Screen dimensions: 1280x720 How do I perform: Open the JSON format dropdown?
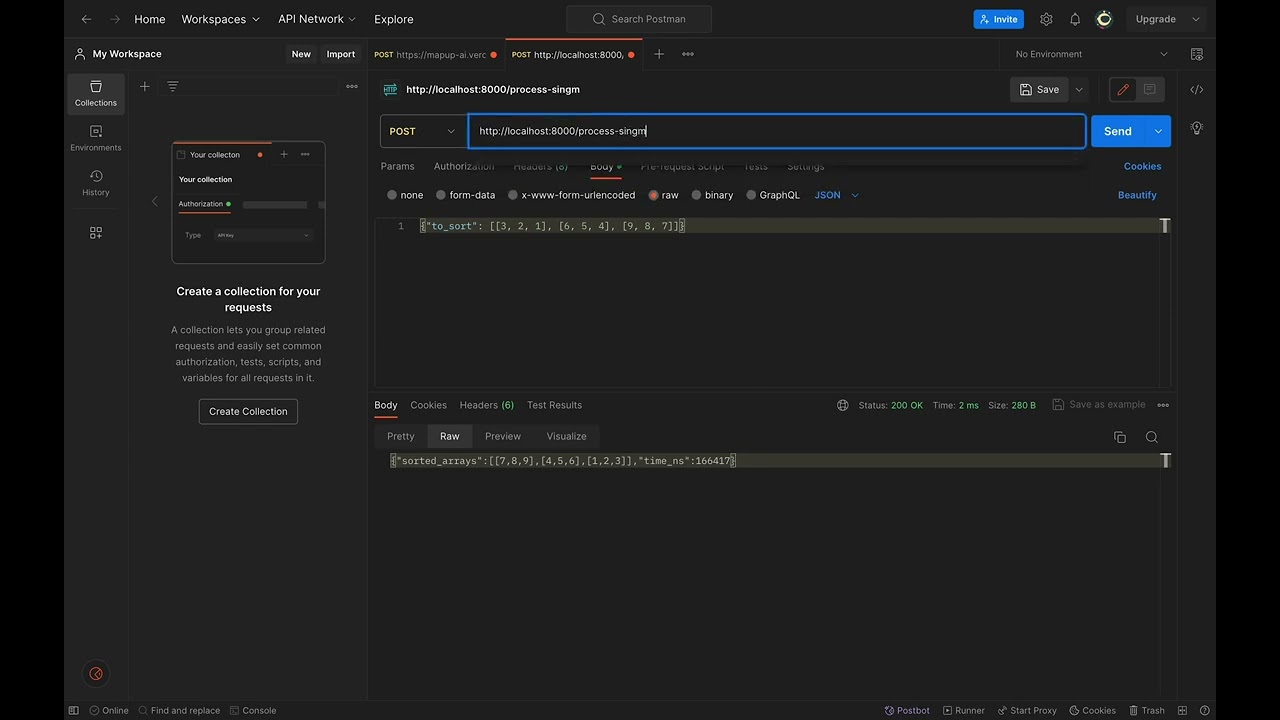pyautogui.click(x=836, y=195)
